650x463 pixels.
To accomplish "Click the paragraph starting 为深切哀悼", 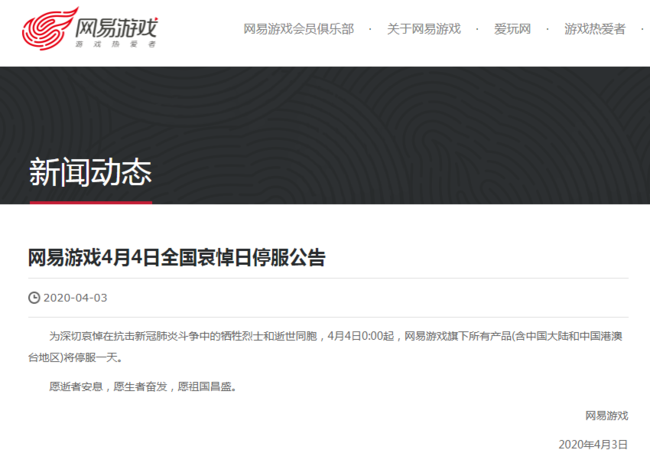I will tap(325, 347).
